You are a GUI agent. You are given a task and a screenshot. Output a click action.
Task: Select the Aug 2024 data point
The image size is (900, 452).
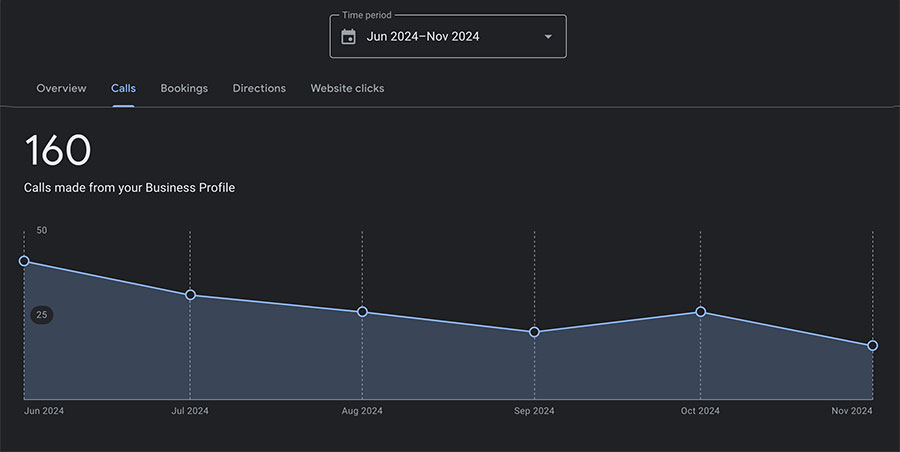[x=362, y=312]
